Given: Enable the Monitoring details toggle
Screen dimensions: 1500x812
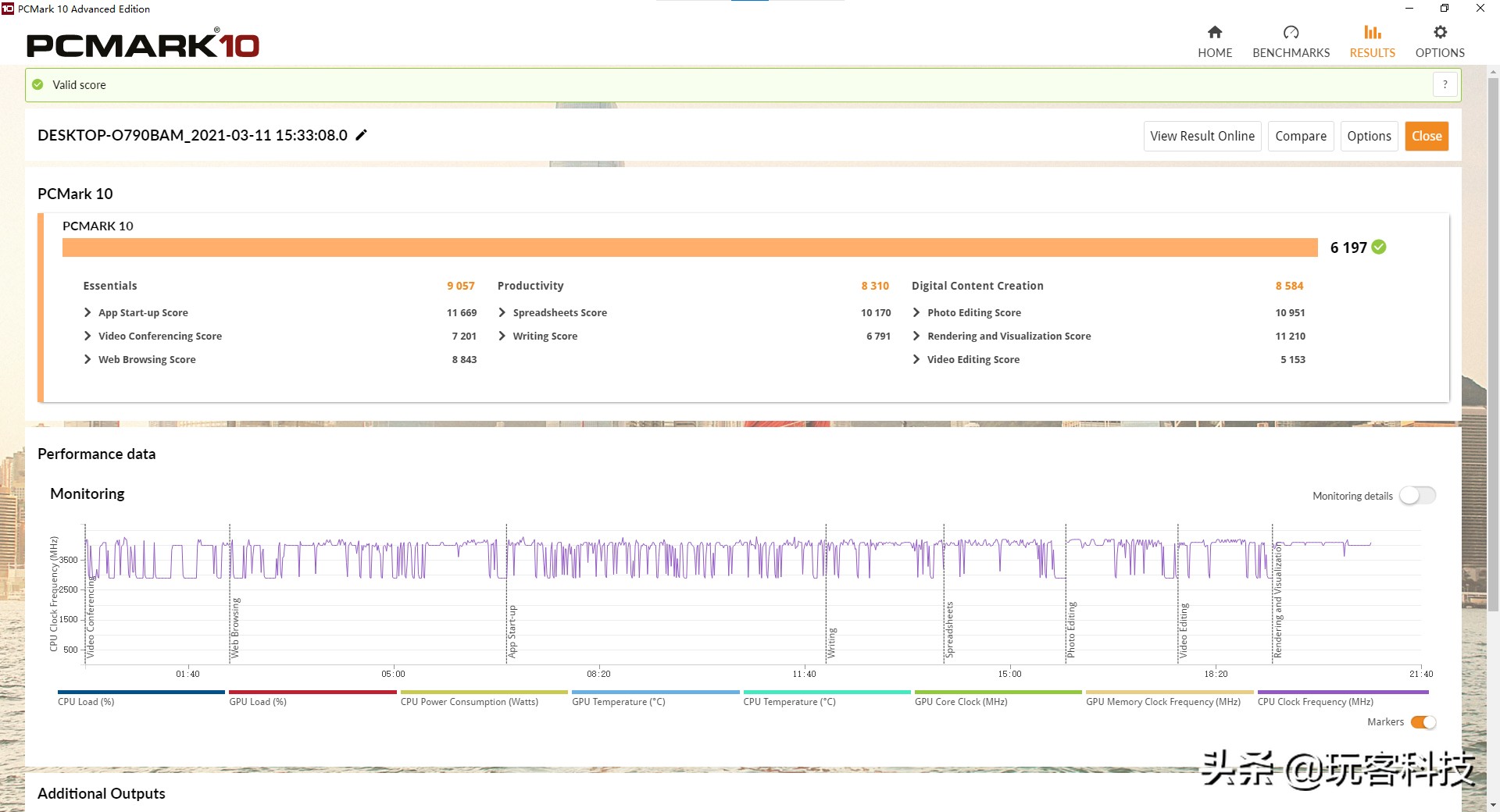Looking at the screenshot, I should pyautogui.click(x=1417, y=496).
